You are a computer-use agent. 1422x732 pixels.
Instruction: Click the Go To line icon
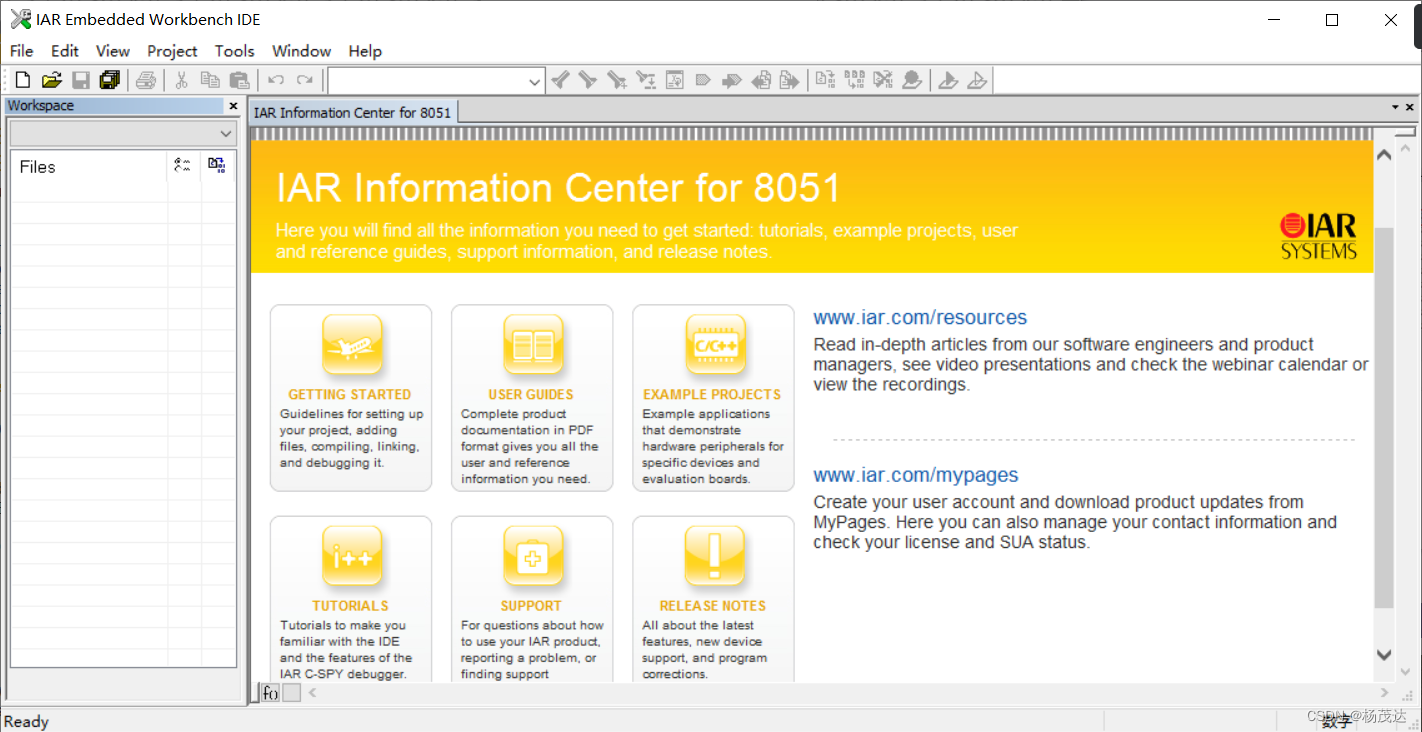675,80
